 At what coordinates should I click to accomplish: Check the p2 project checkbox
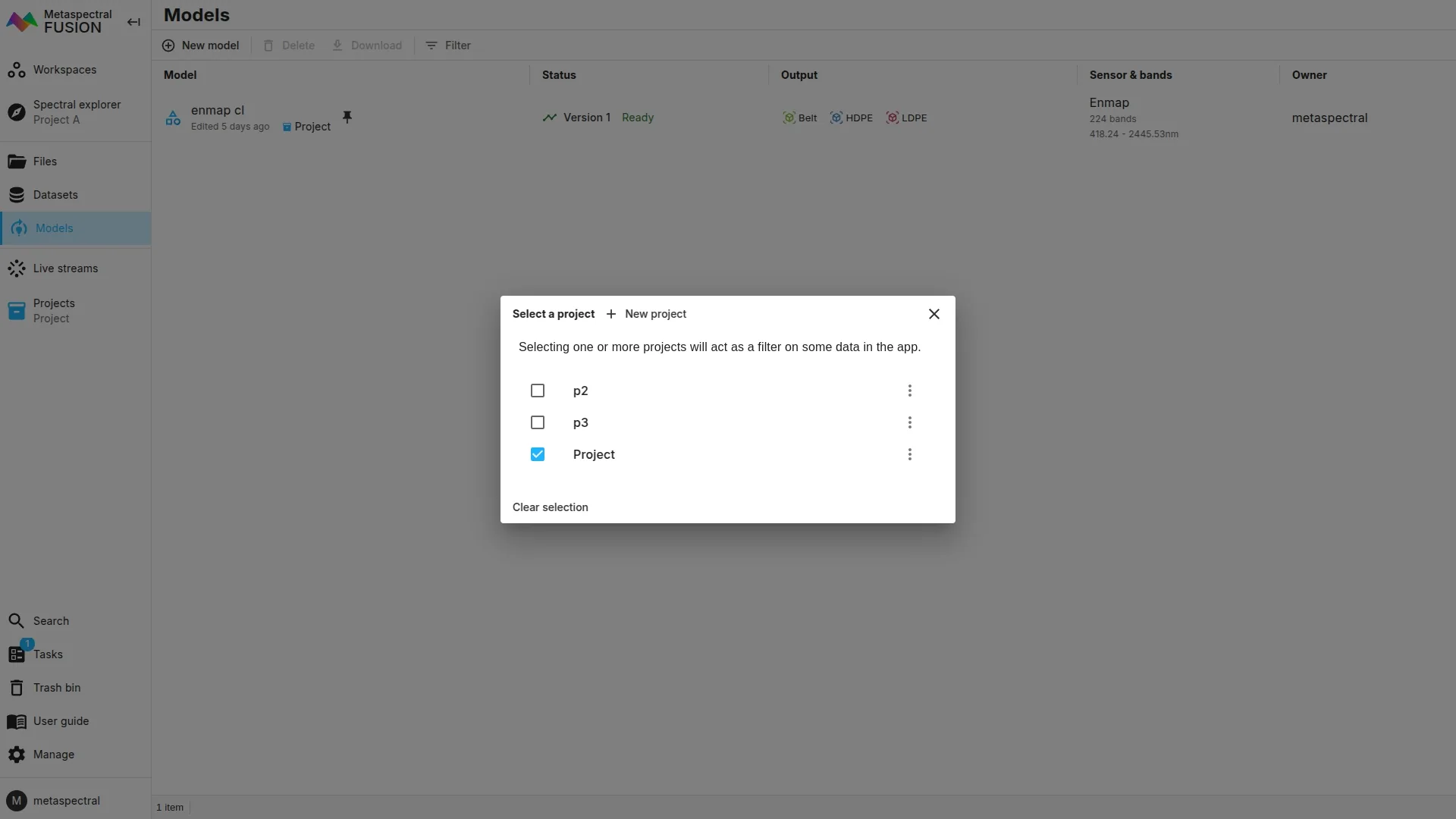click(538, 391)
